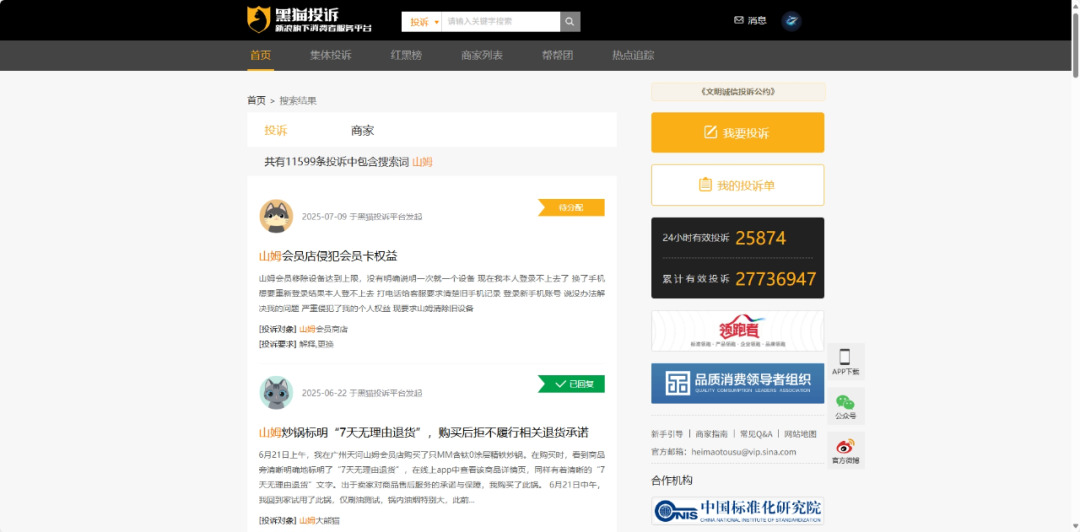The height and width of the screenshot is (532, 1080).
Task: Select the 投诉 results tab
Action: [276, 131]
